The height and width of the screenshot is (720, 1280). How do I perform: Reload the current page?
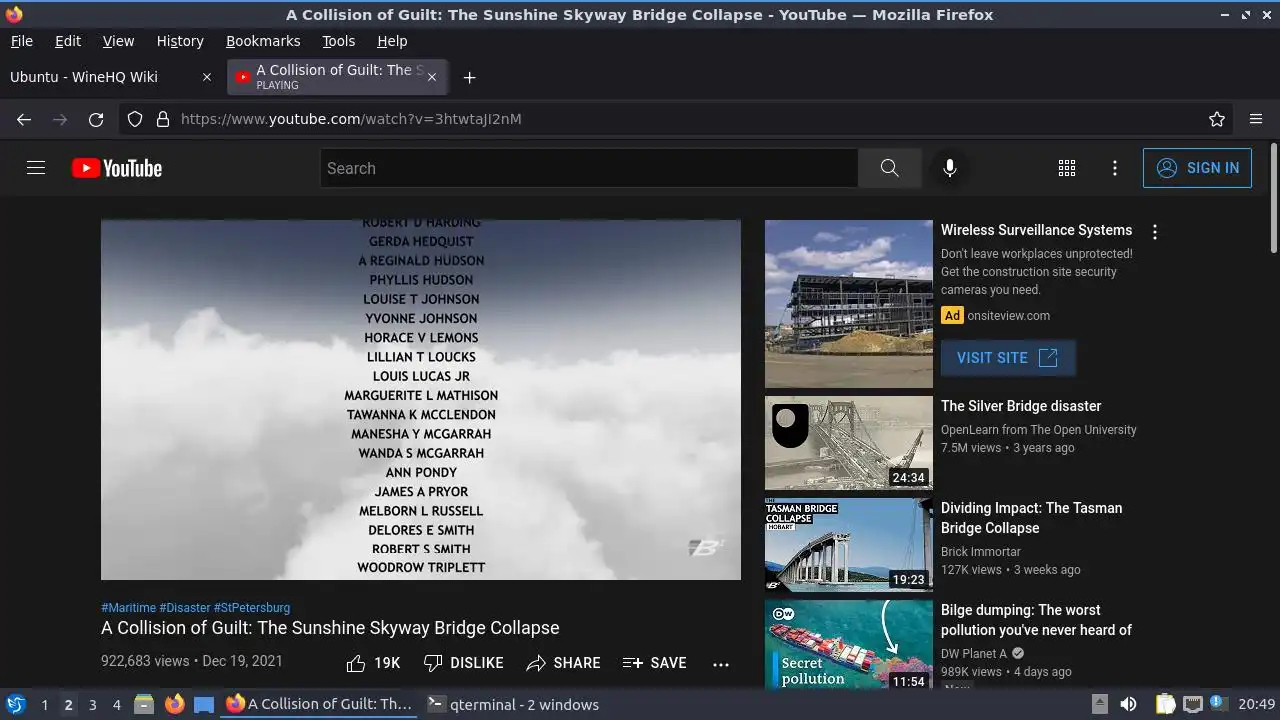96,119
